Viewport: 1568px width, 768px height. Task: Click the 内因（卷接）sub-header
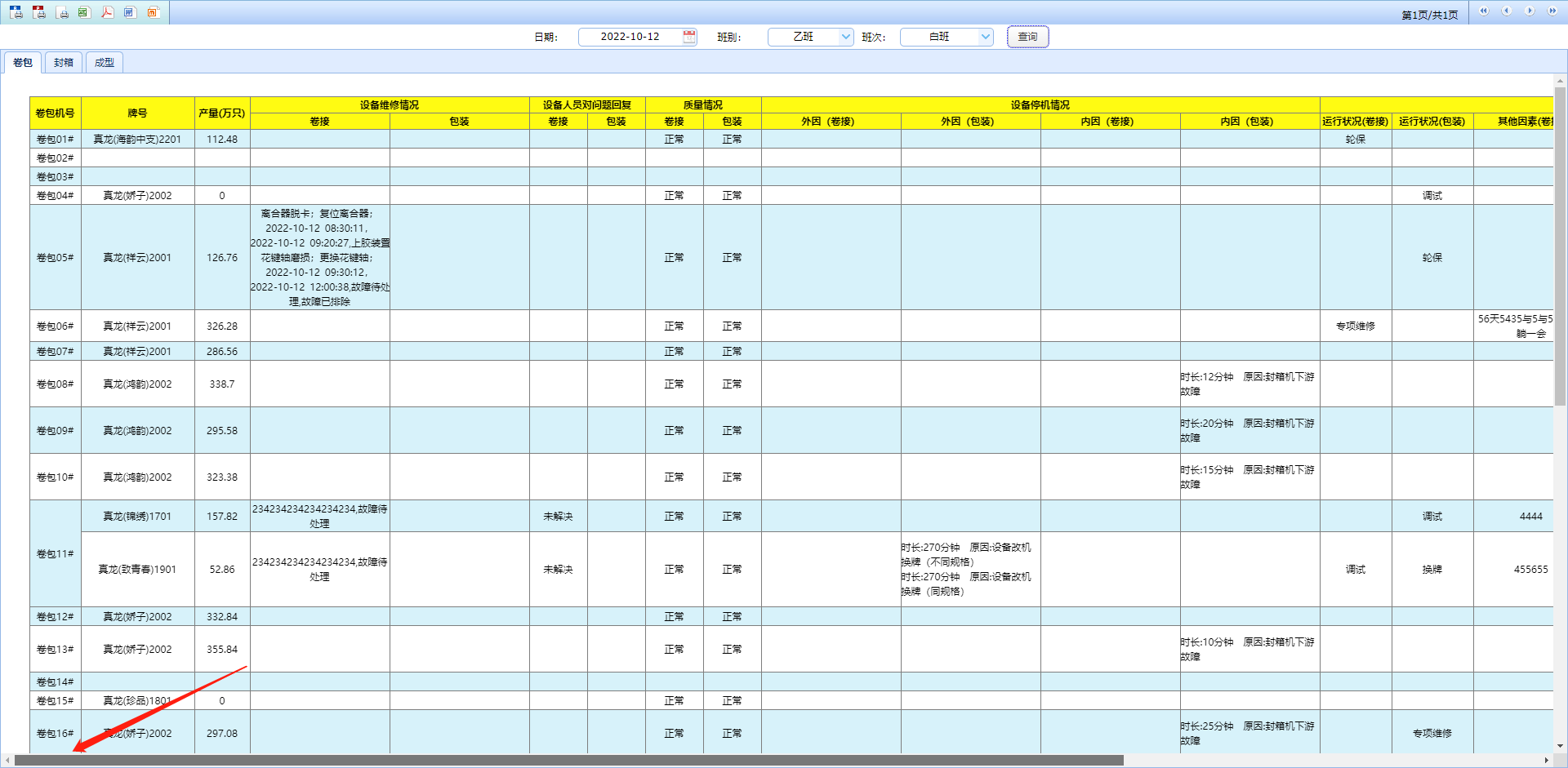1111,122
